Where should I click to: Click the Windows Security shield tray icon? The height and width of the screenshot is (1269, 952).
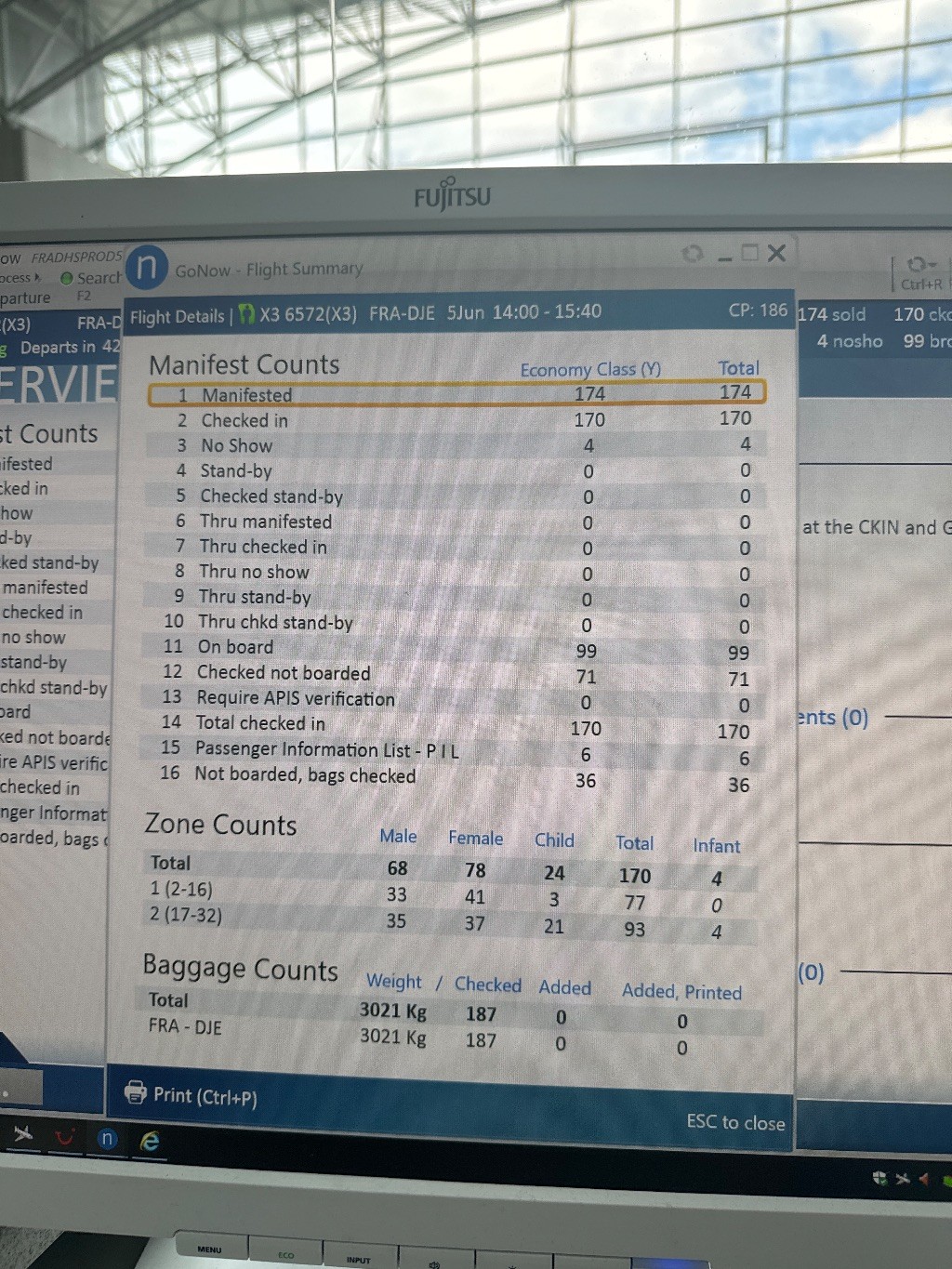tap(879, 1178)
